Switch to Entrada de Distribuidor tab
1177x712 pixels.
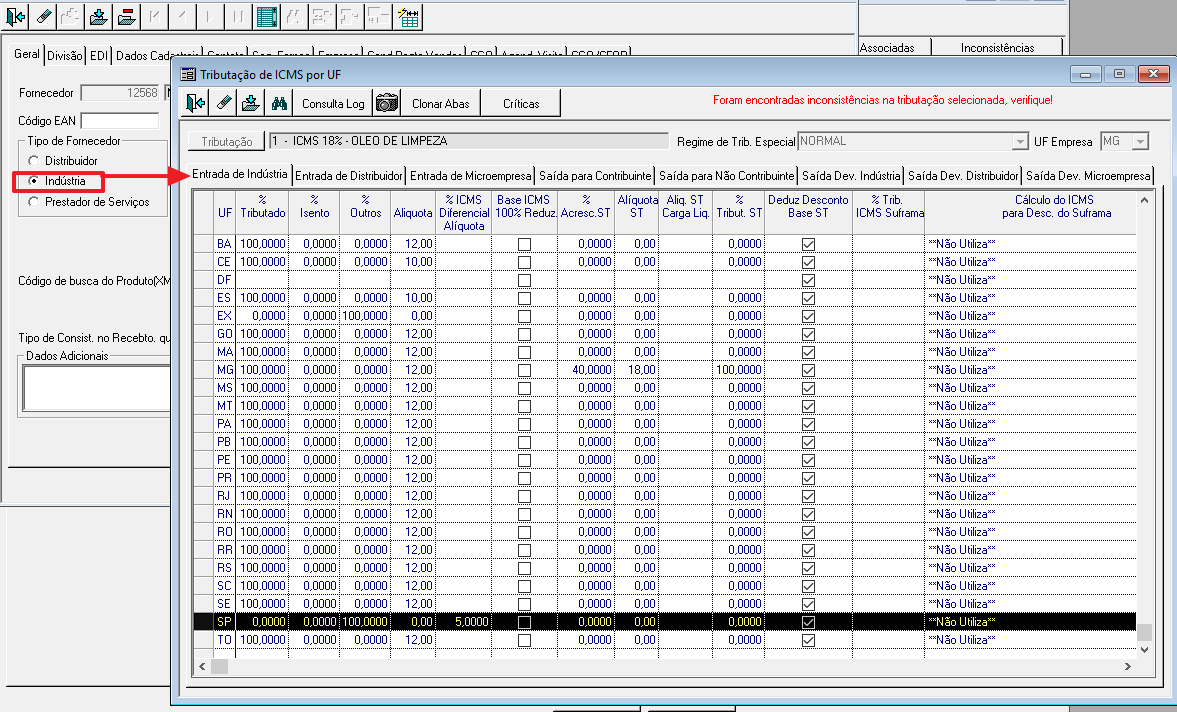(348, 176)
